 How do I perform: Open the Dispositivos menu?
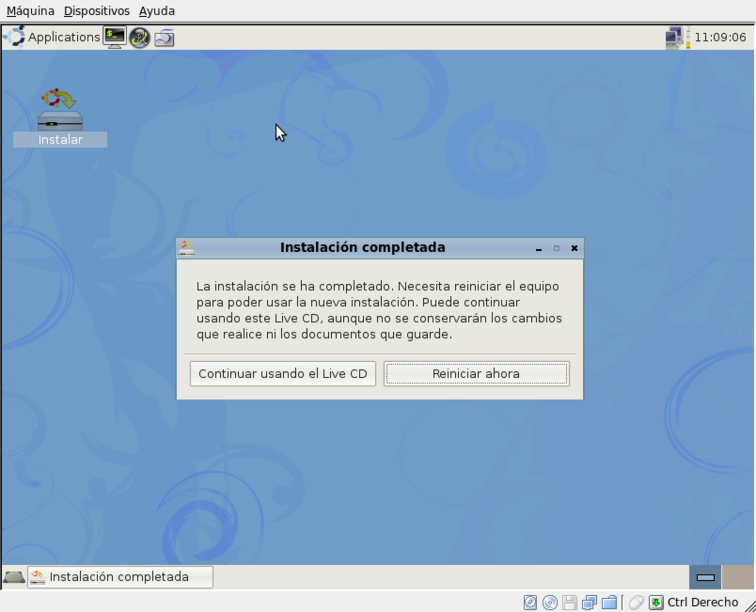[x=96, y=11]
